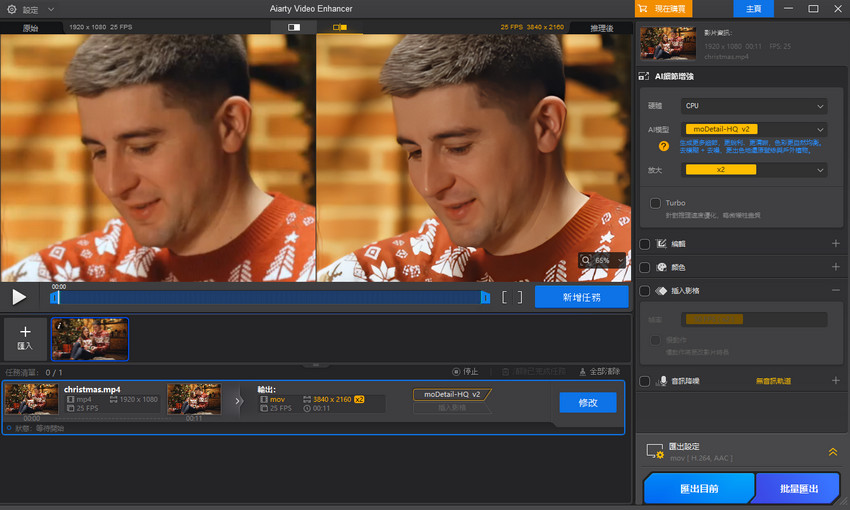Toggle the 編輯 section checkbox
This screenshot has width=850, height=510.
[x=645, y=244]
